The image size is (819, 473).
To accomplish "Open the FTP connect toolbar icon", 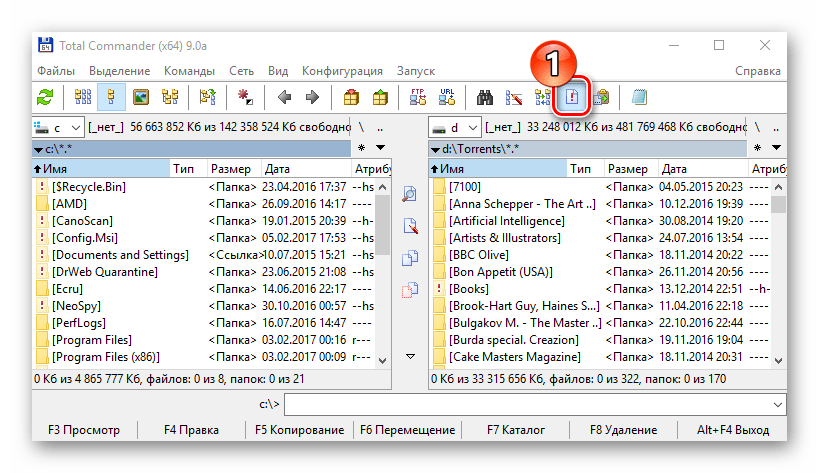I will pos(418,97).
